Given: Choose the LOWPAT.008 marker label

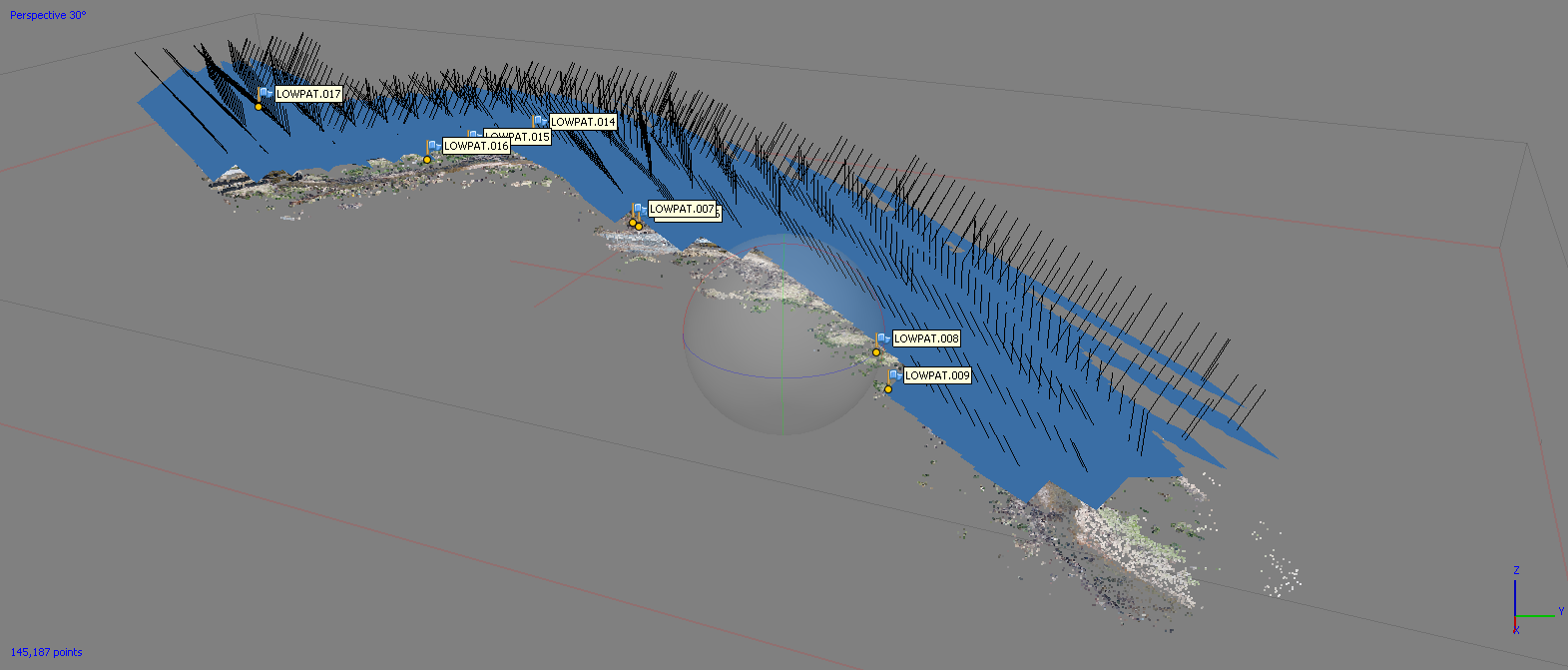Looking at the screenshot, I should pyautogui.click(x=926, y=338).
